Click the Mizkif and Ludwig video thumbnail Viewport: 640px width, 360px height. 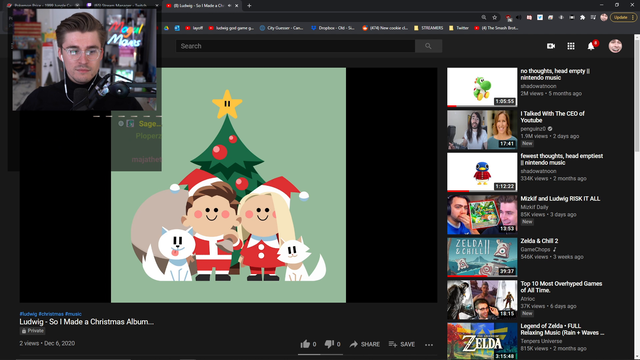tap(482, 215)
